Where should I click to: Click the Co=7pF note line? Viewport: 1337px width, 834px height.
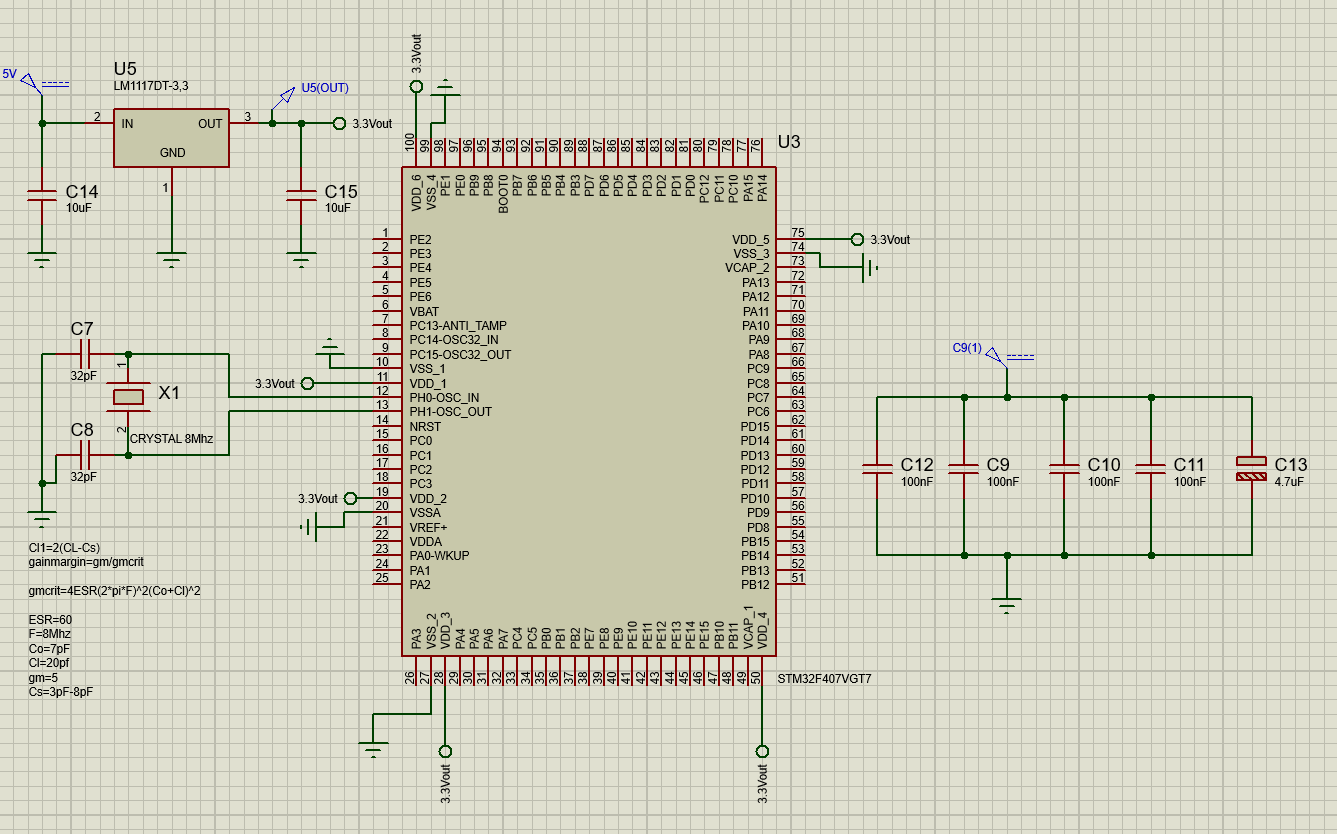[49, 649]
